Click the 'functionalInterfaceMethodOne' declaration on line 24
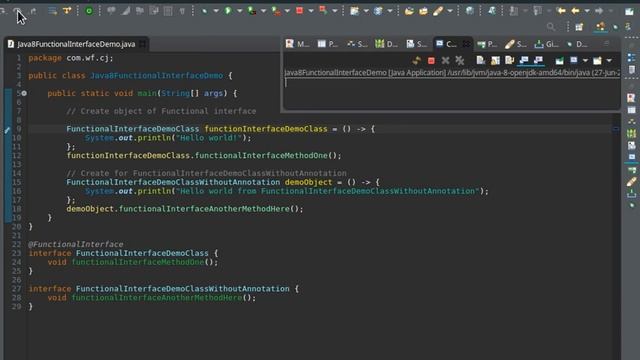This screenshot has height=360, width=640. click(138, 262)
